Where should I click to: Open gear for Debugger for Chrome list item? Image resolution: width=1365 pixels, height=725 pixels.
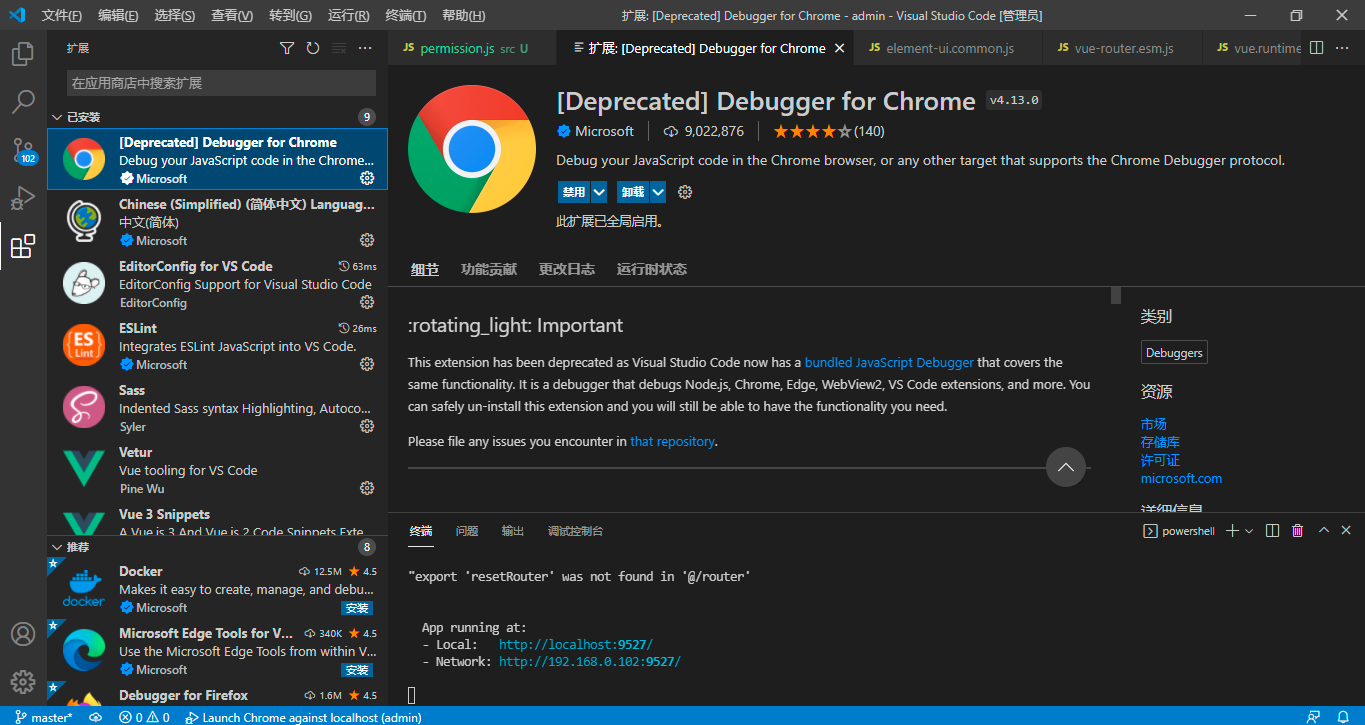pyautogui.click(x=367, y=178)
